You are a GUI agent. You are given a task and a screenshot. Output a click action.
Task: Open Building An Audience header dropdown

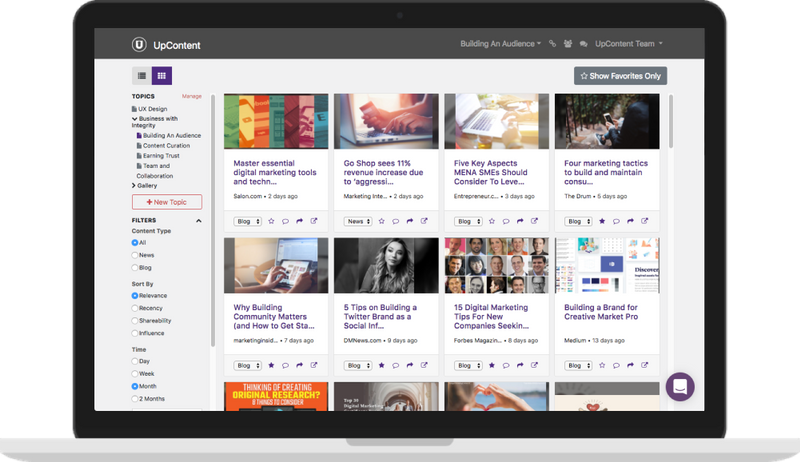[501, 44]
